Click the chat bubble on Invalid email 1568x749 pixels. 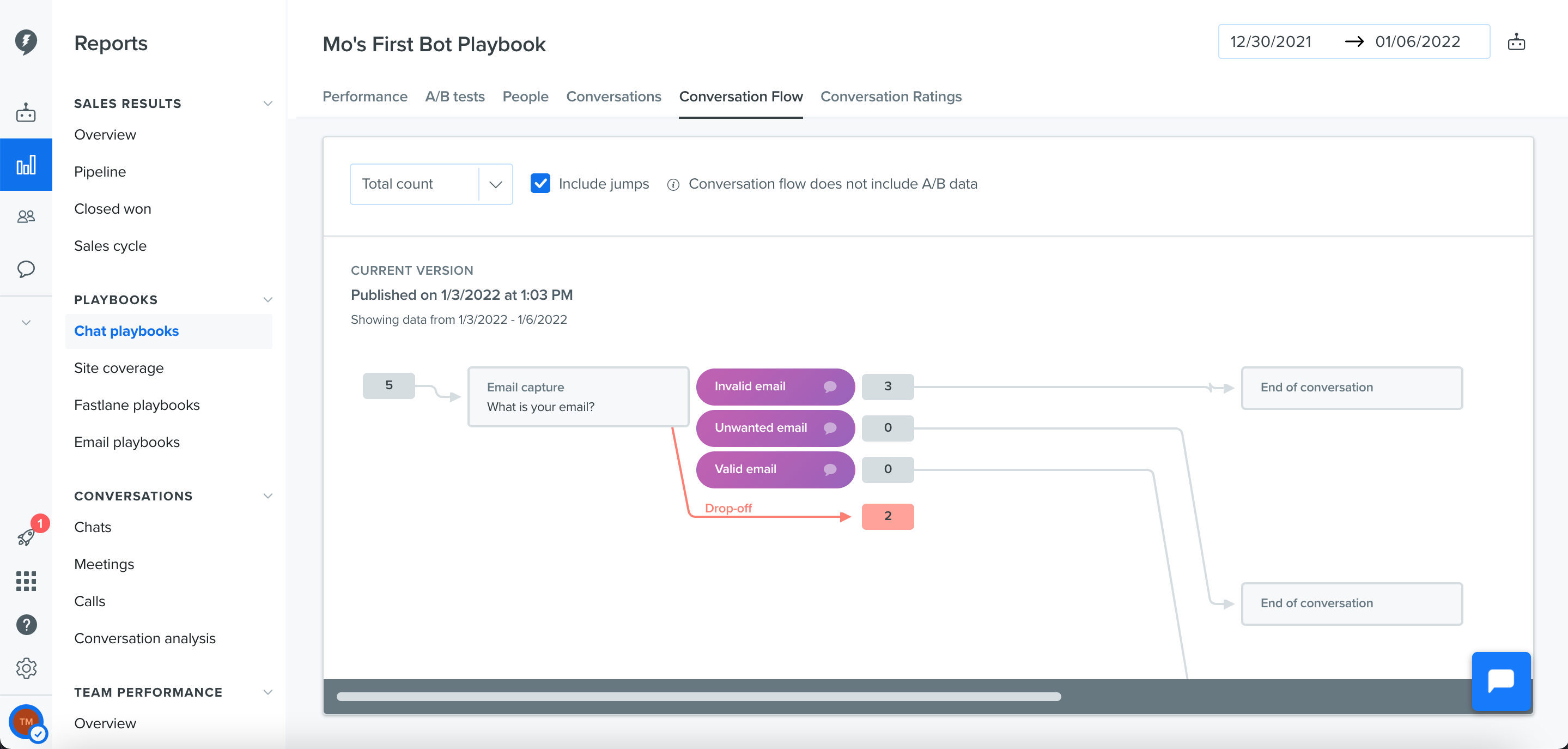tap(830, 386)
